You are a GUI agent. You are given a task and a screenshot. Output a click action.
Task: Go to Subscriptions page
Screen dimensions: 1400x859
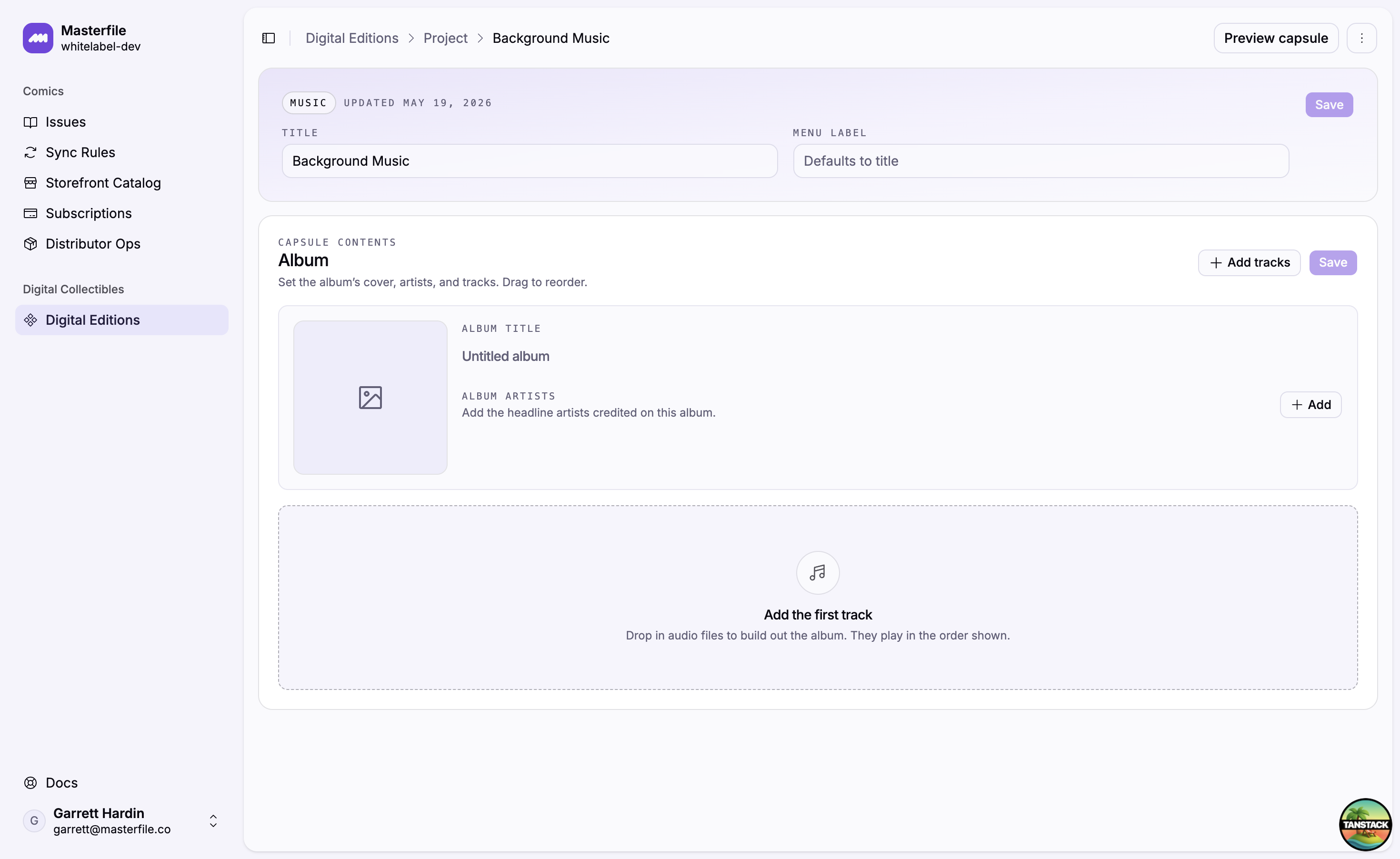[x=121, y=213]
